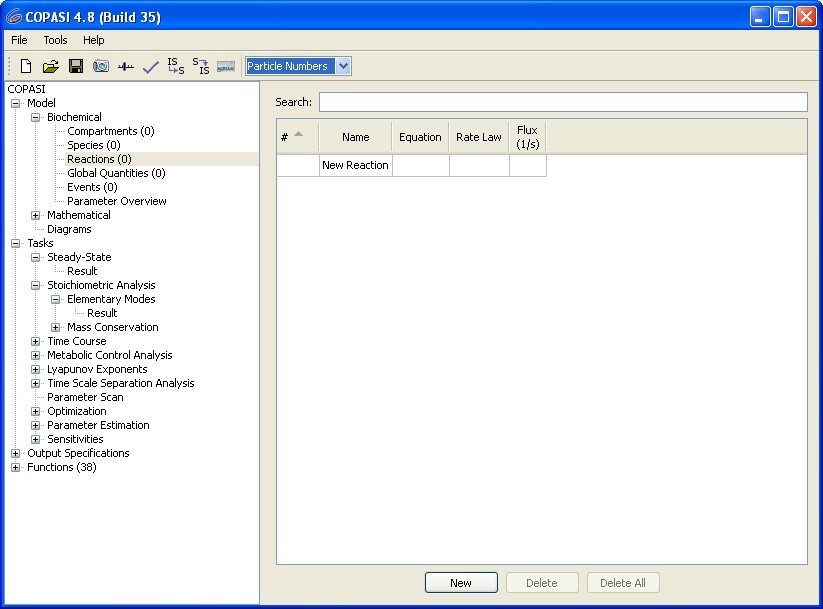This screenshot has width=823, height=609.
Task: Click the COPASI logo in title bar
Action: [x=14, y=17]
